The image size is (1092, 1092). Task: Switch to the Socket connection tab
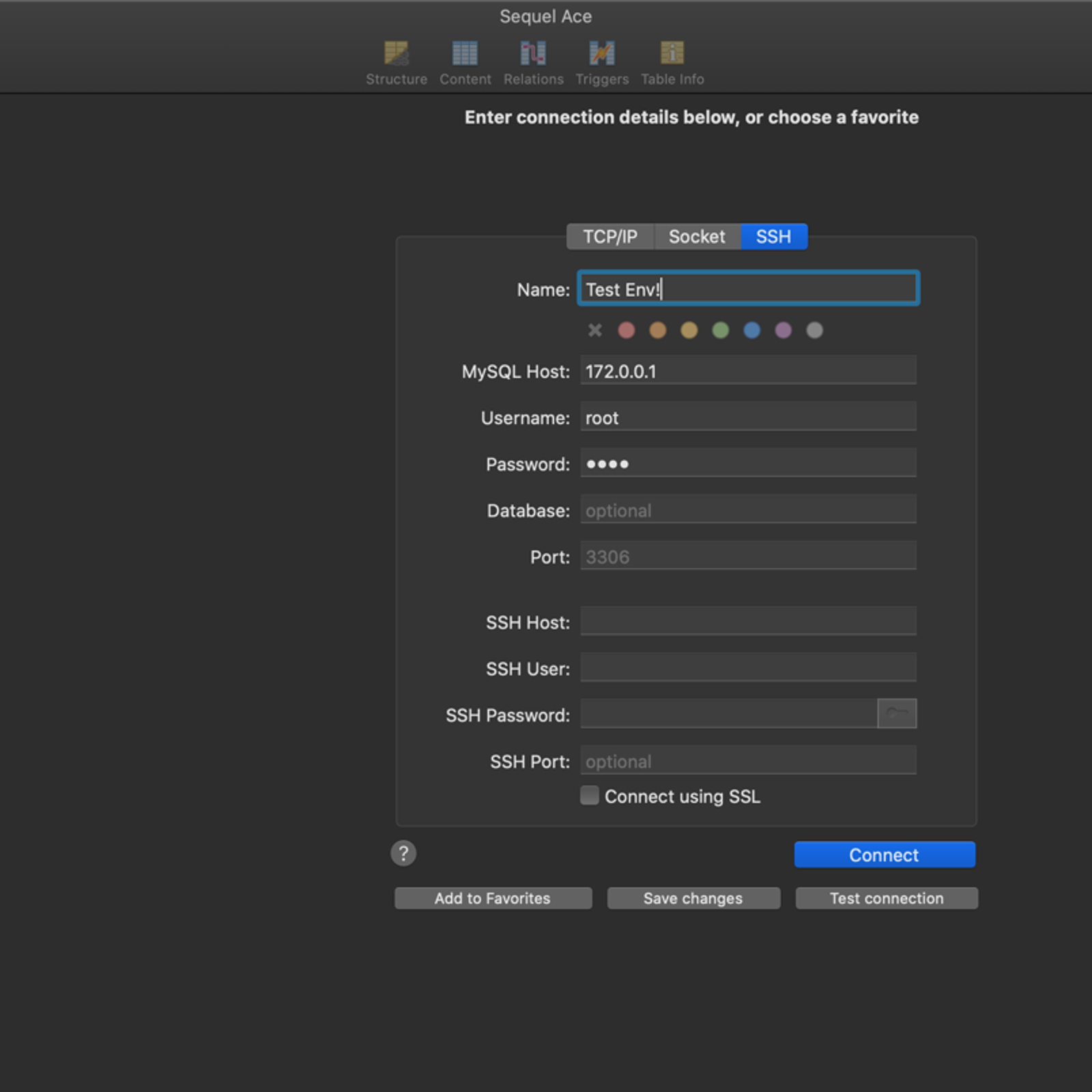697,237
